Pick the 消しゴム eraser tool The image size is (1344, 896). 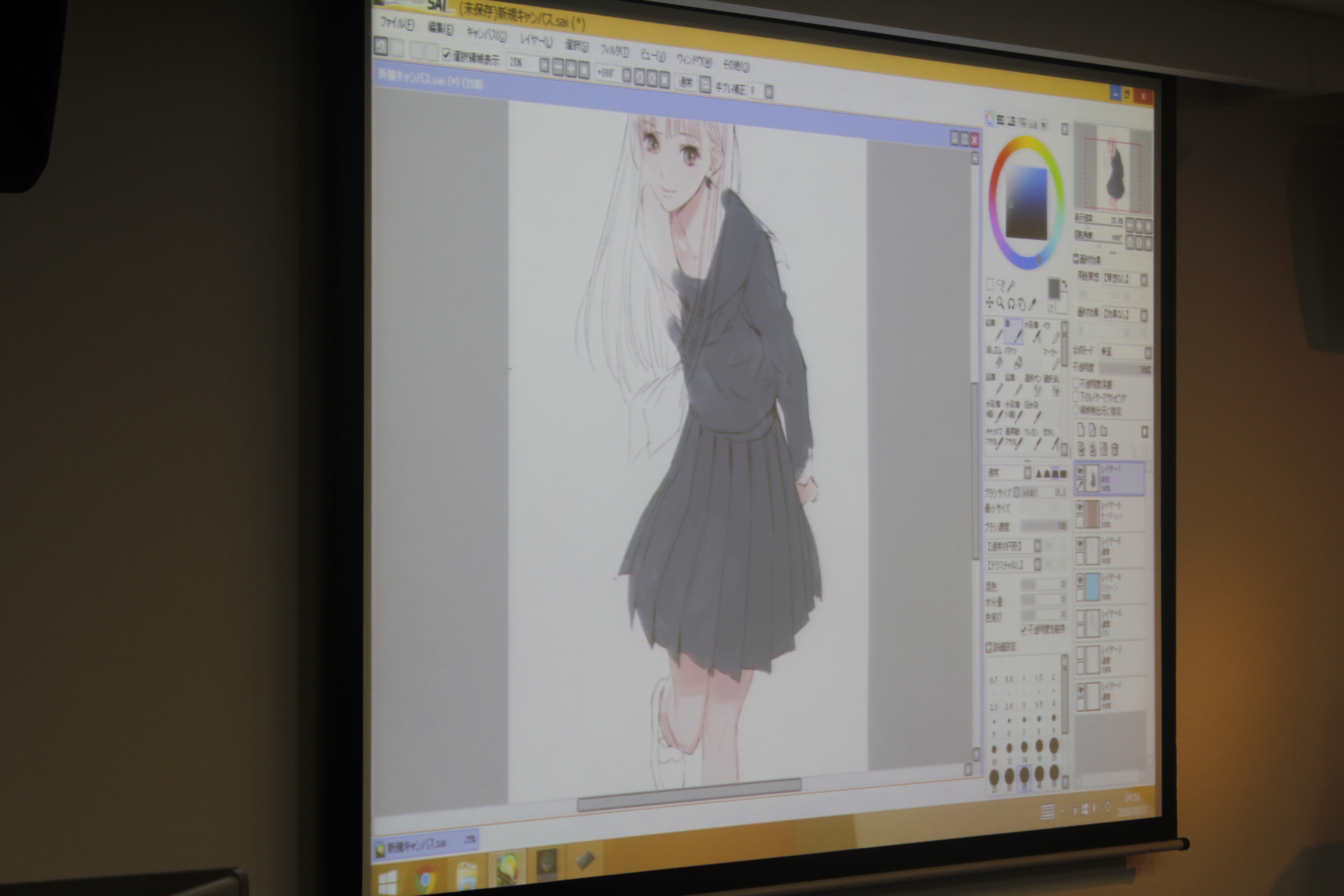tap(995, 359)
